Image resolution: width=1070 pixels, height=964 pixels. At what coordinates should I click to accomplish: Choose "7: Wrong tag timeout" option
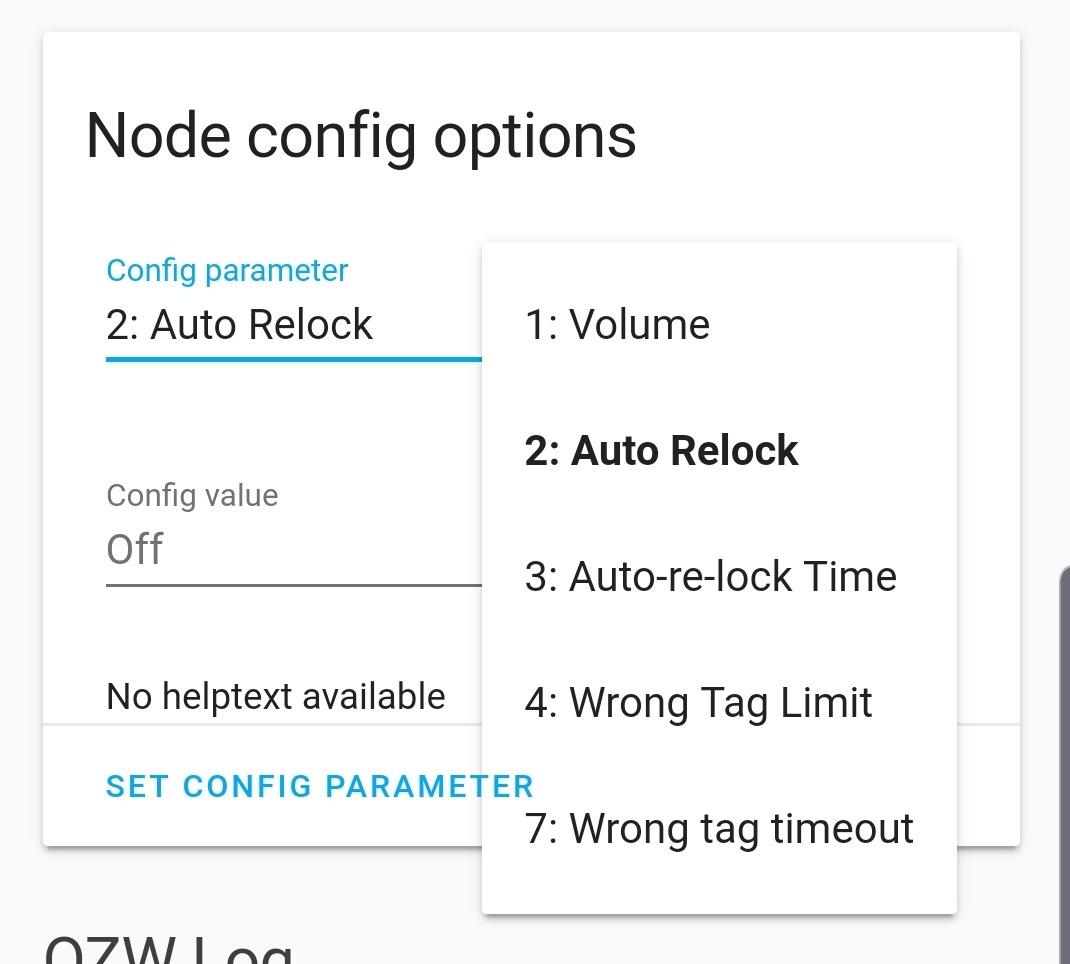[x=718, y=828]
